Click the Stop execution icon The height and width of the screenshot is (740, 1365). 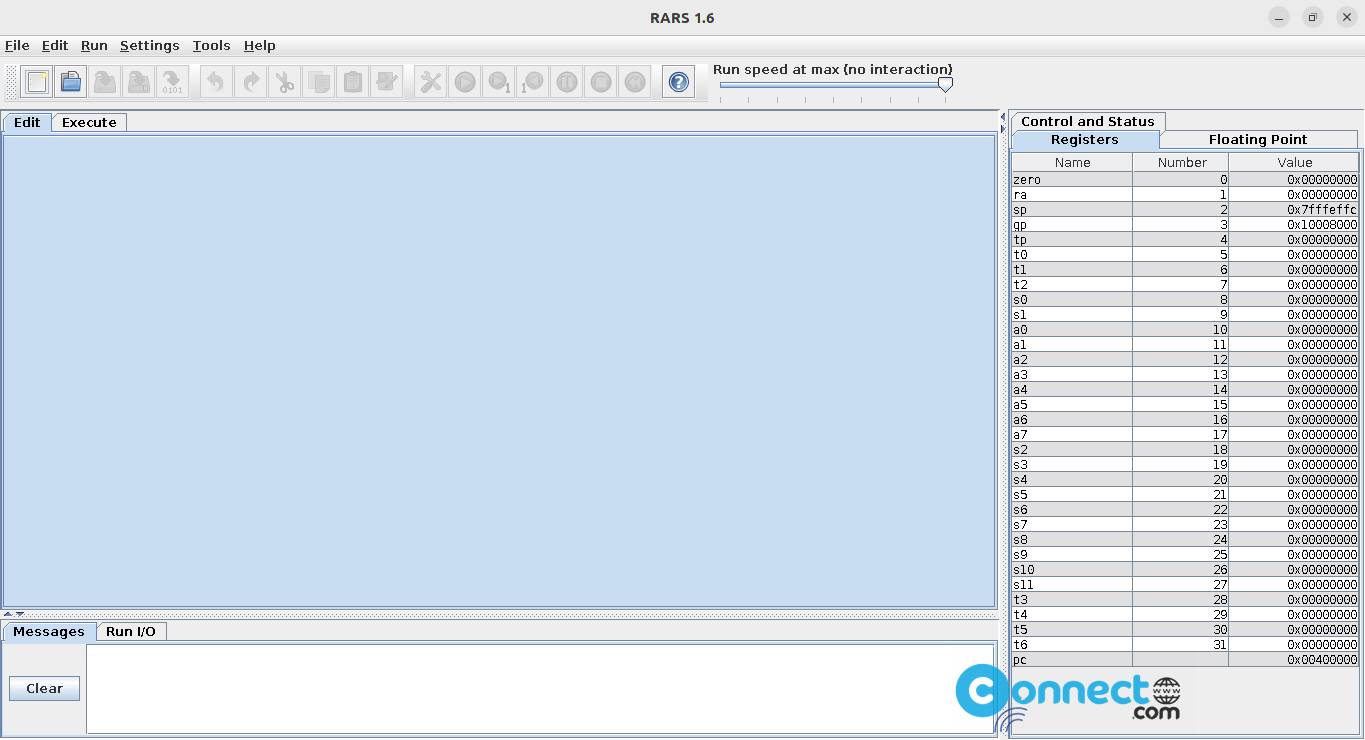[601, 82]
